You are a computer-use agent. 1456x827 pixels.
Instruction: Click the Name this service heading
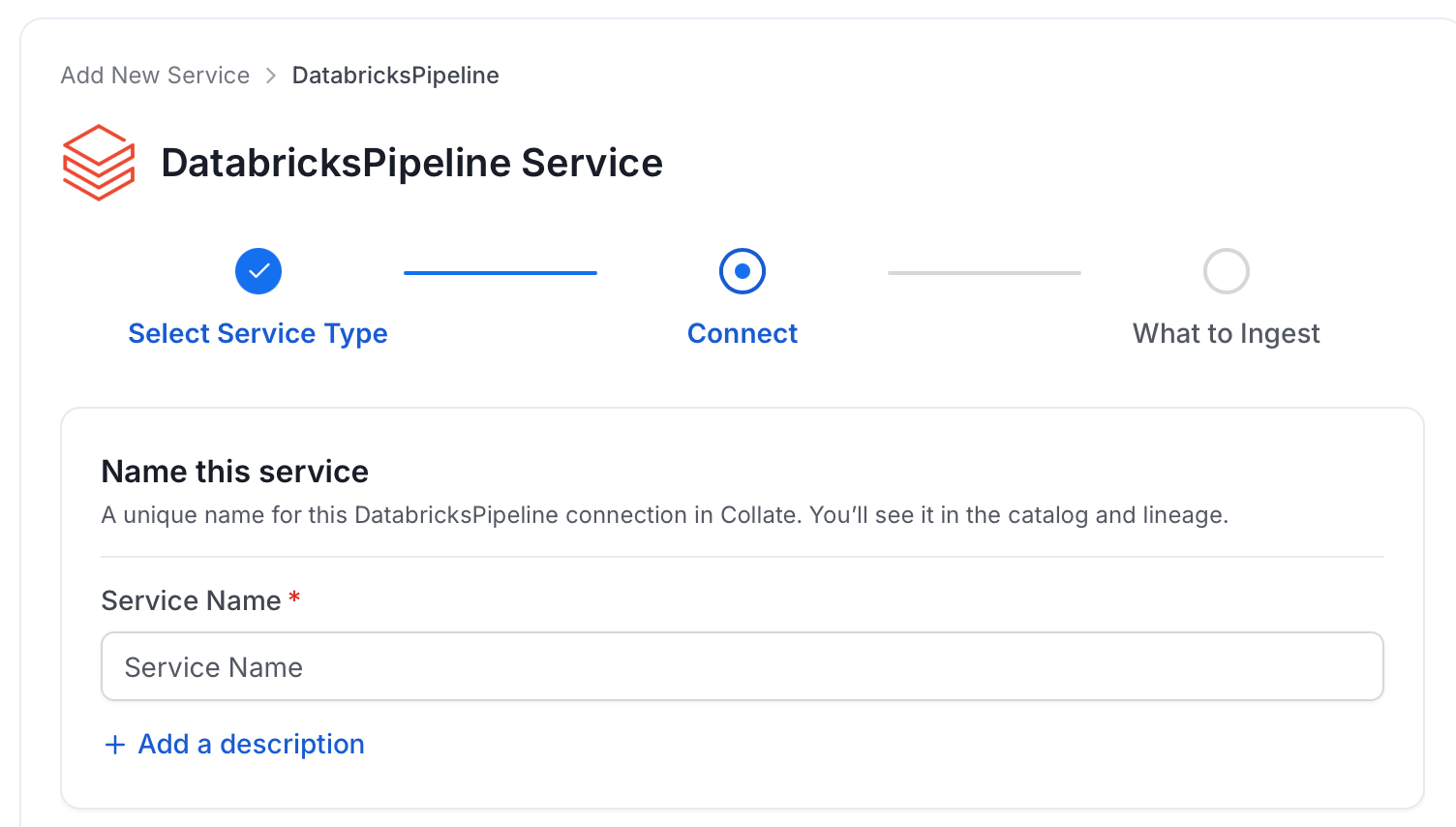pyautogui.click(x=235, y=472)
